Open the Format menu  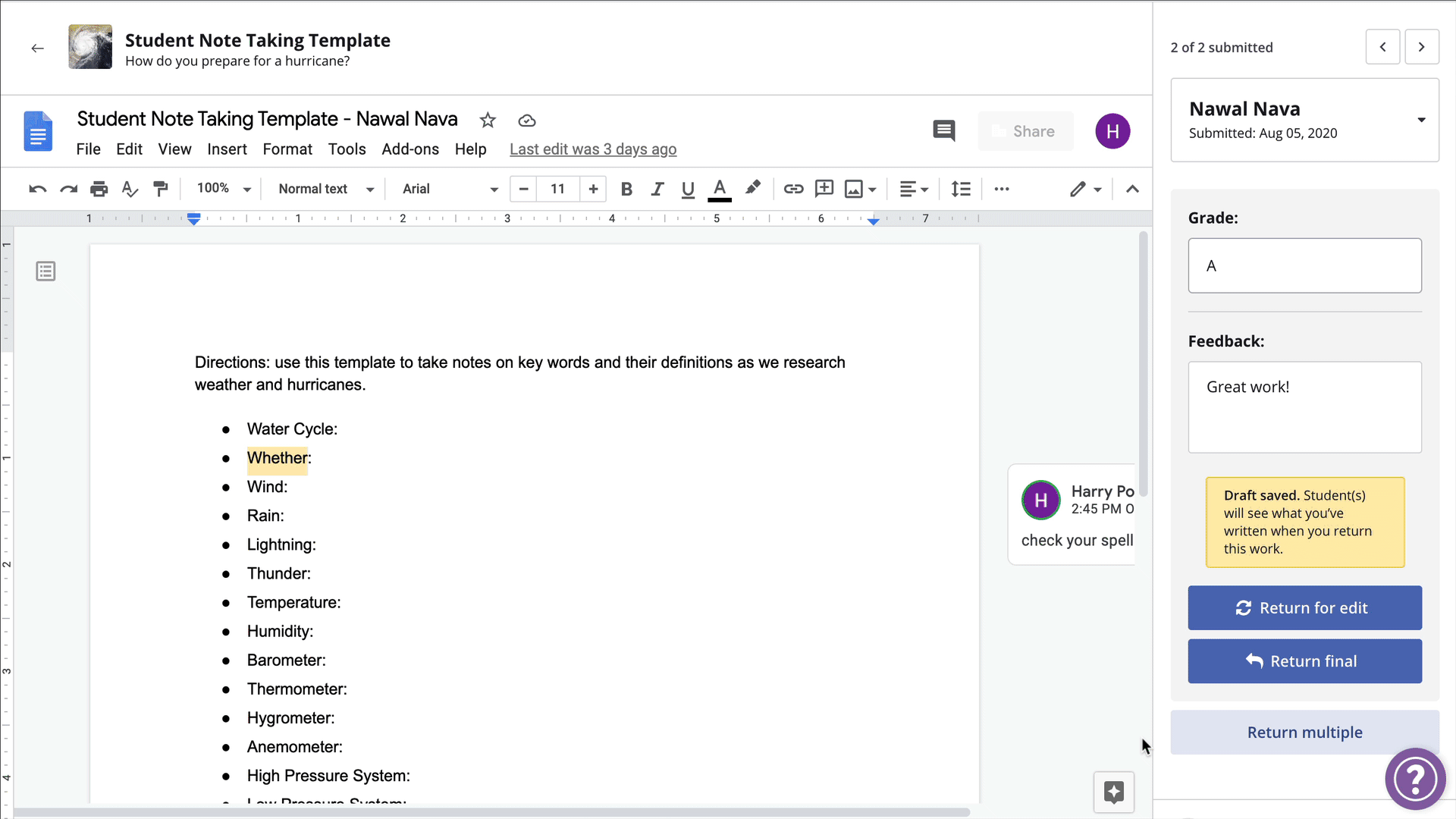287,149
